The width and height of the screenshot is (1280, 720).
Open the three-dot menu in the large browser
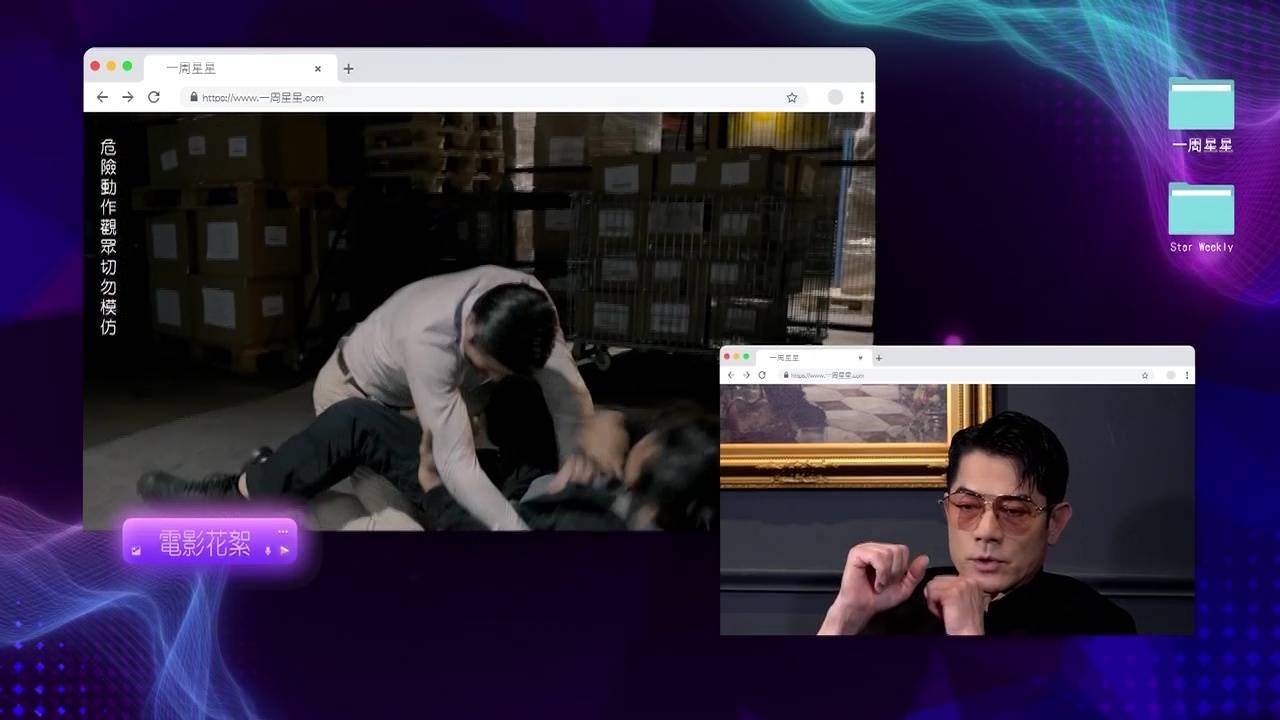(x=862, y=97)
